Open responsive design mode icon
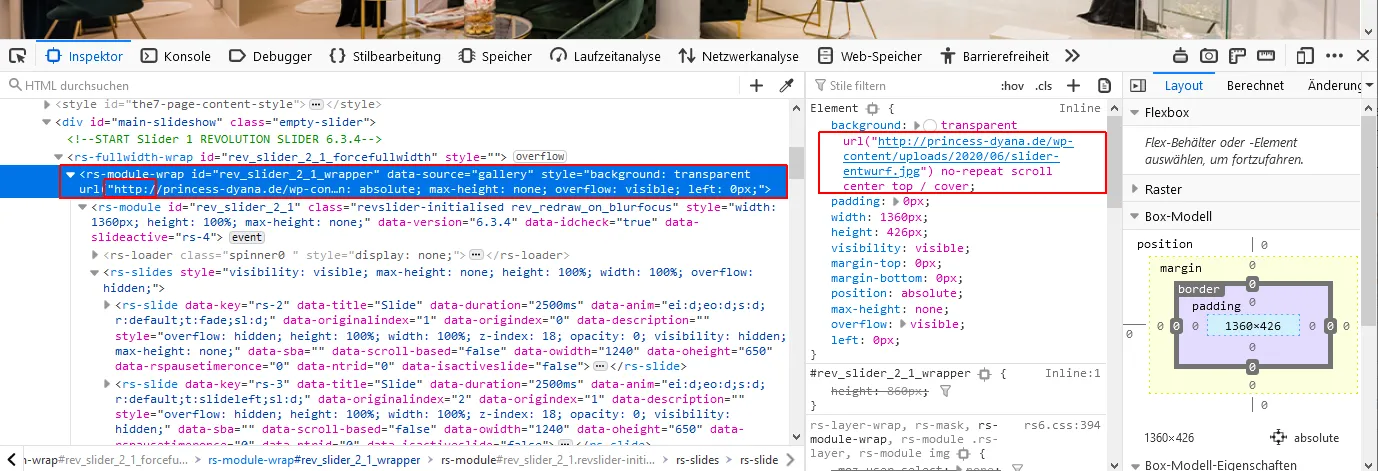 (1304, 56)
